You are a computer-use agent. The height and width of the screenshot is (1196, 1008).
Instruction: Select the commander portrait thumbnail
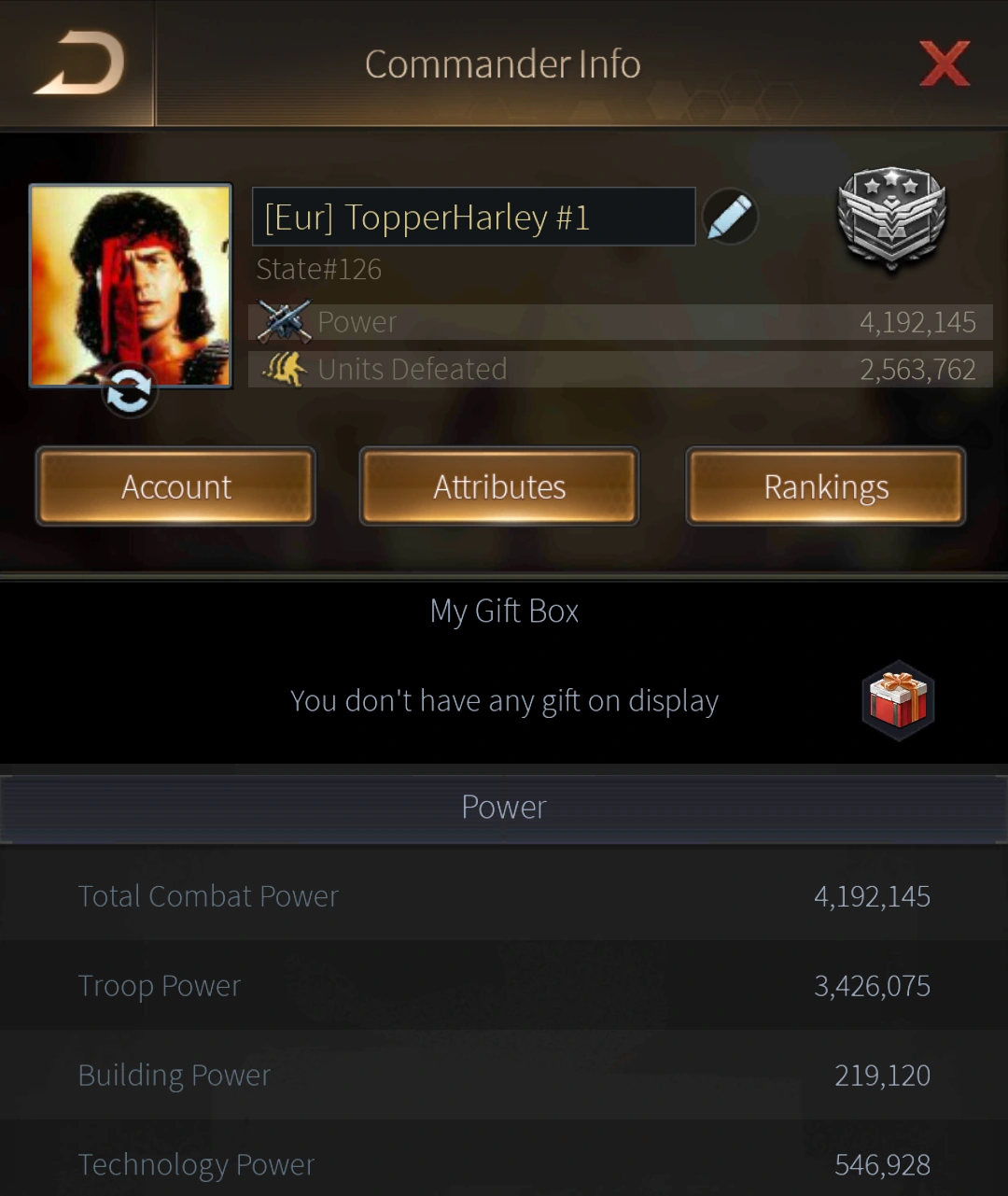pyautogui.click(x=131, y=285)
